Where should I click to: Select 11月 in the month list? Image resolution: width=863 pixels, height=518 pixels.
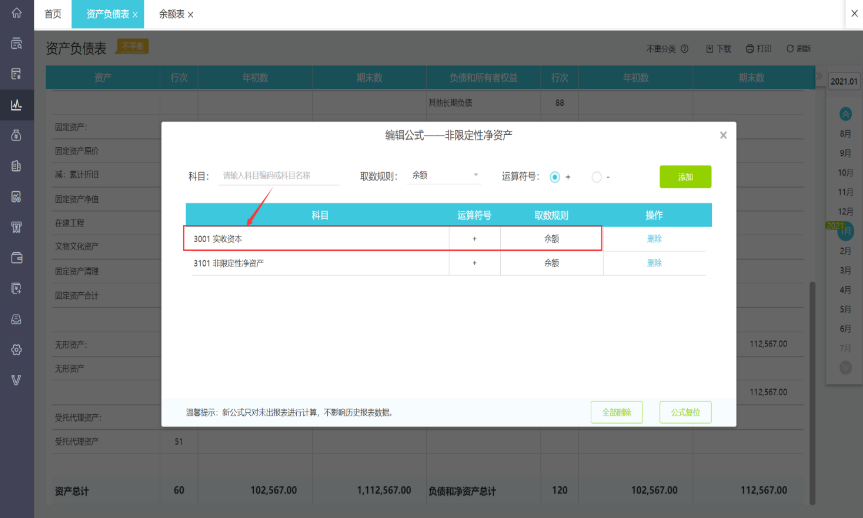(845, 192)
